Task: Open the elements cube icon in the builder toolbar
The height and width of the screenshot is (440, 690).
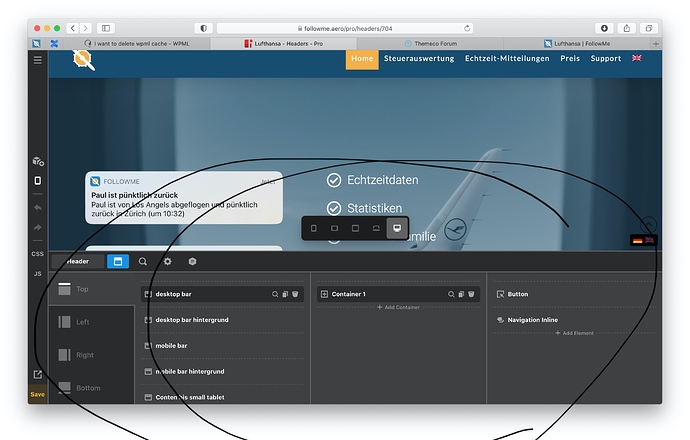Action: click(192, 261)
